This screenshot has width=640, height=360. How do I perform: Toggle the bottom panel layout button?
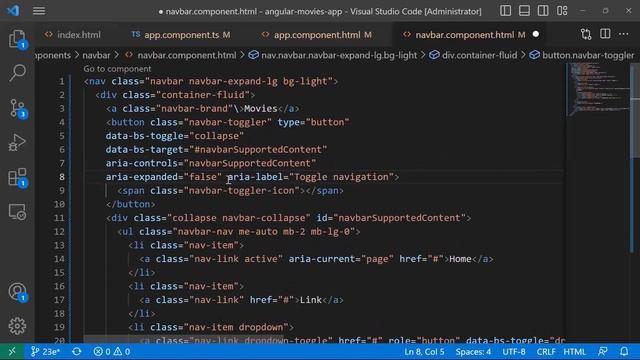[524, 11]
